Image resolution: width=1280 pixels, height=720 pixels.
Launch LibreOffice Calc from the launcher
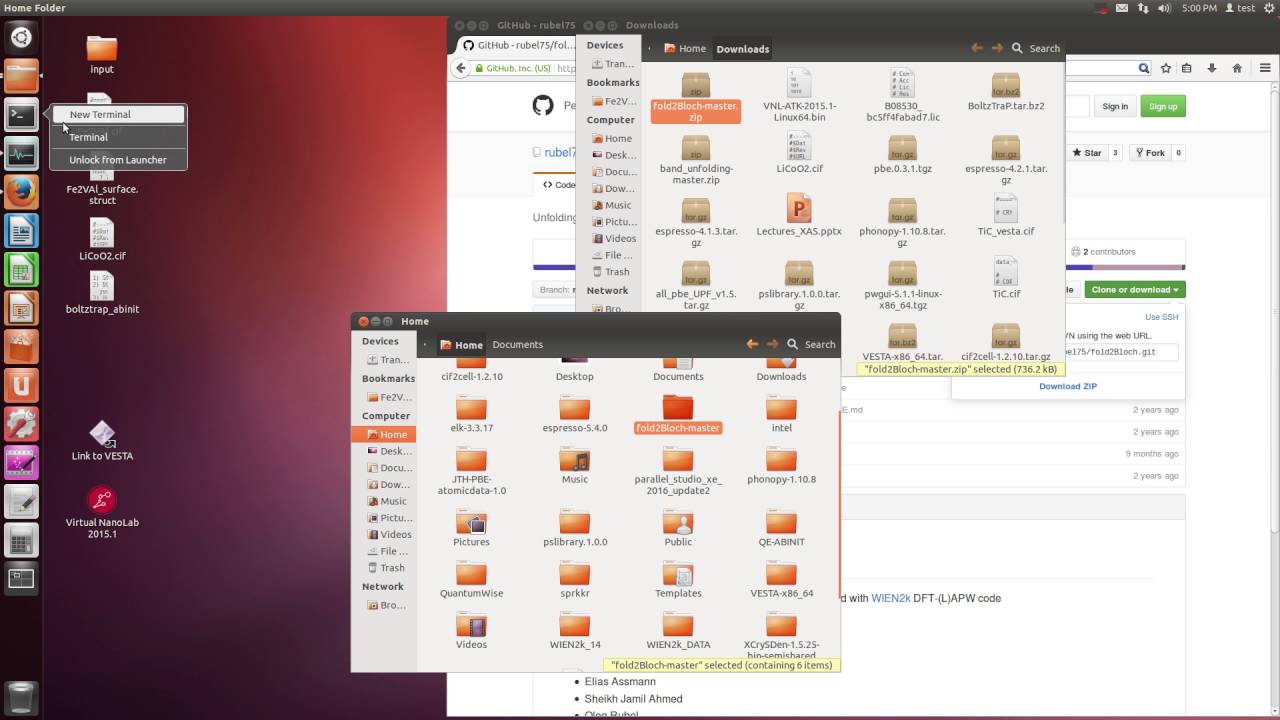pyautogui.click(x=21, y=269)
